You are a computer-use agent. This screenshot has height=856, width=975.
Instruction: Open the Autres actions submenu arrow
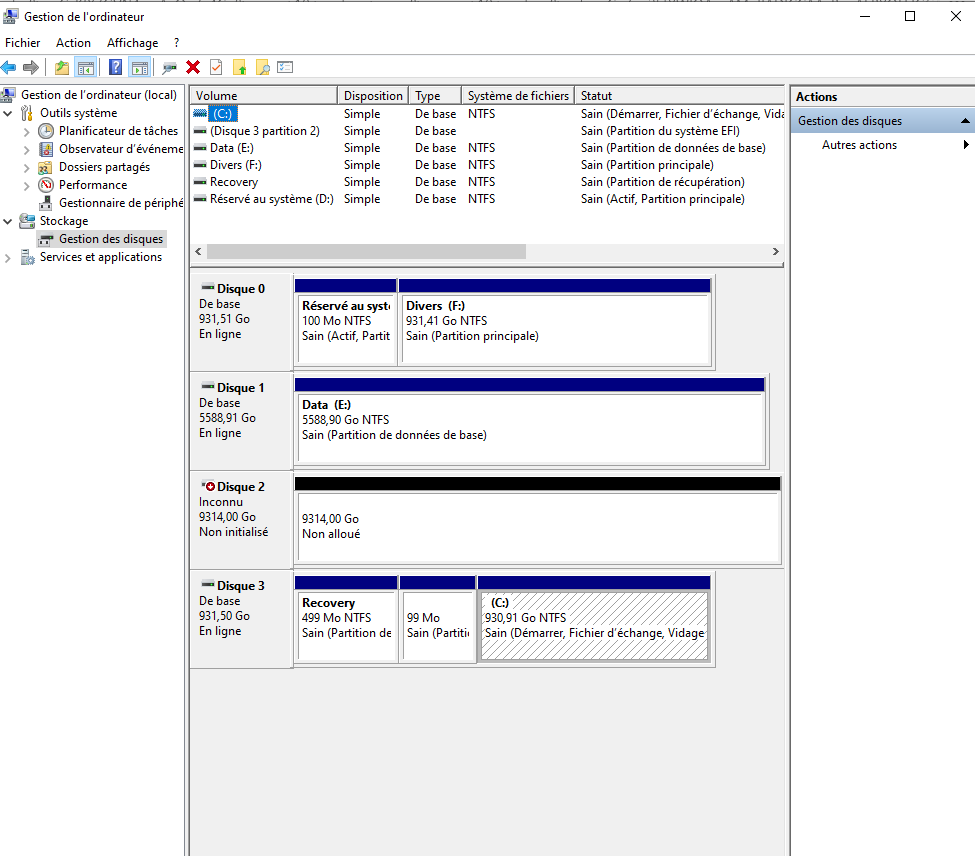tap(966, 145)
